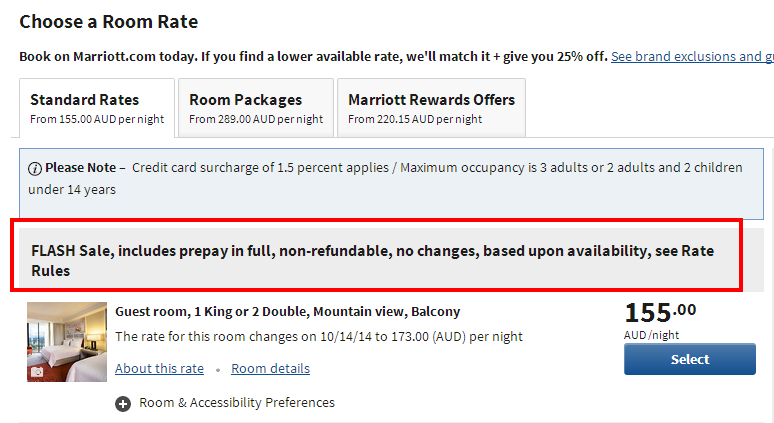The height and width of the screenshot is (423, 774).
Task: Open the Room details link
Action: pos(271,369)
